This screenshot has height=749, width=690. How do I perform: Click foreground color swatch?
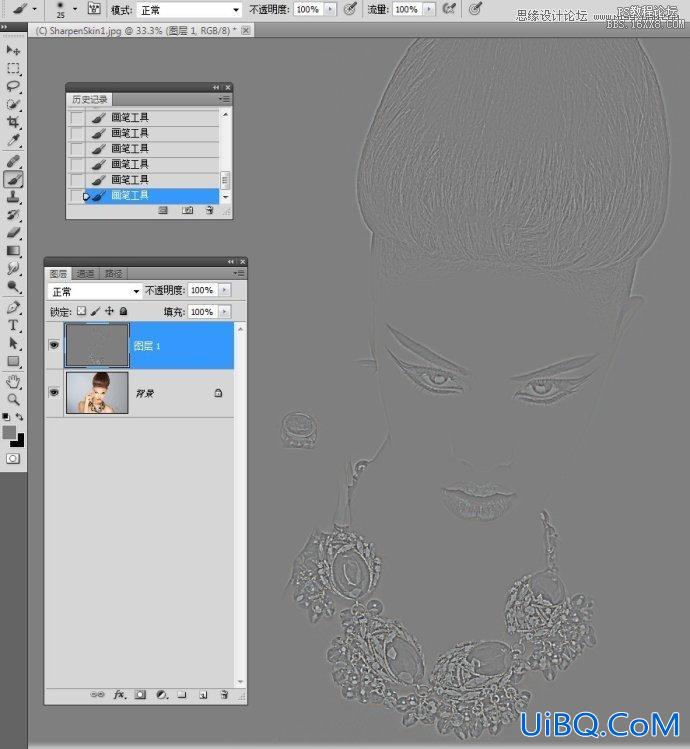(x=9, y=432)
